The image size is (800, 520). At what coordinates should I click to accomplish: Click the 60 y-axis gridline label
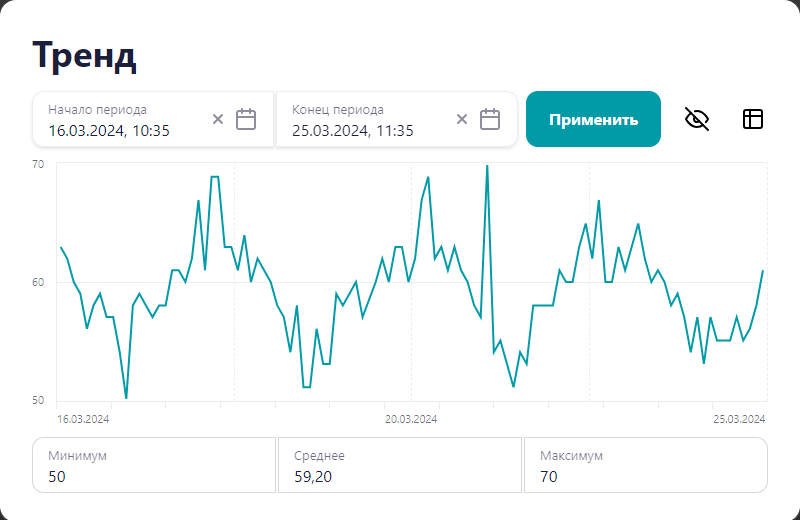[x=38, y=282]
